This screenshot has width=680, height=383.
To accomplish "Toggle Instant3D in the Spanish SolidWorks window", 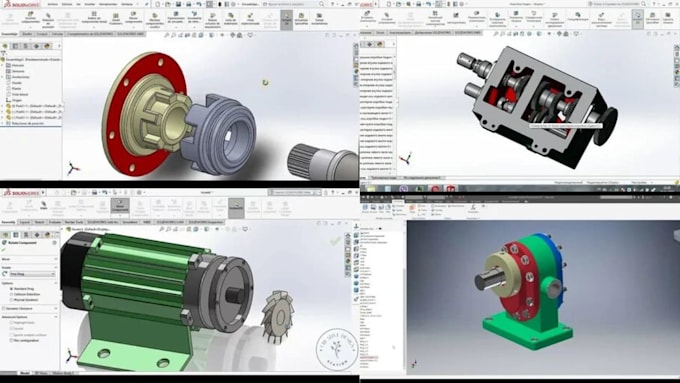I will tap(286, 20).
